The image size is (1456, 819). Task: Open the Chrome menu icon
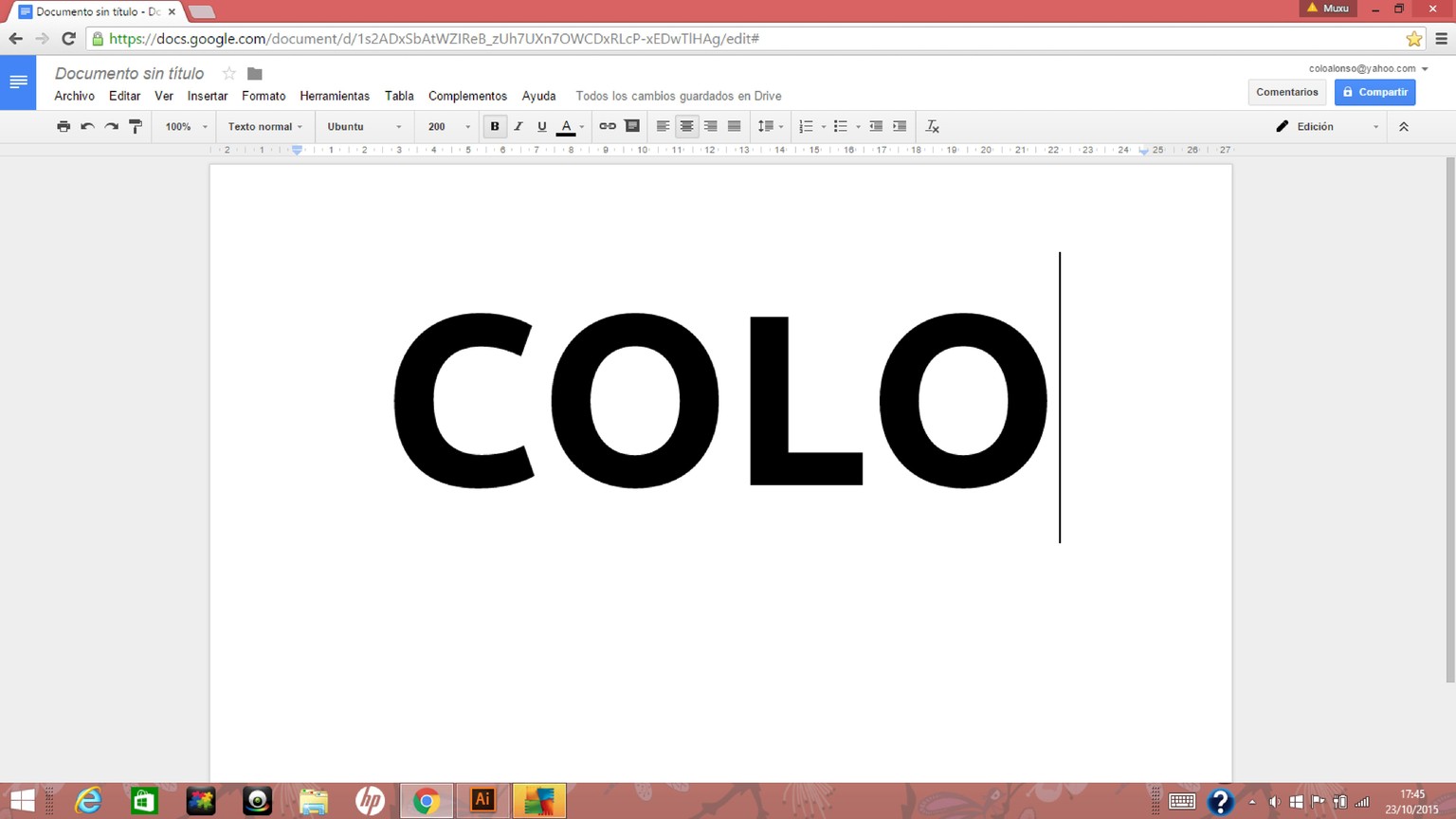(x=1442, y=39)
